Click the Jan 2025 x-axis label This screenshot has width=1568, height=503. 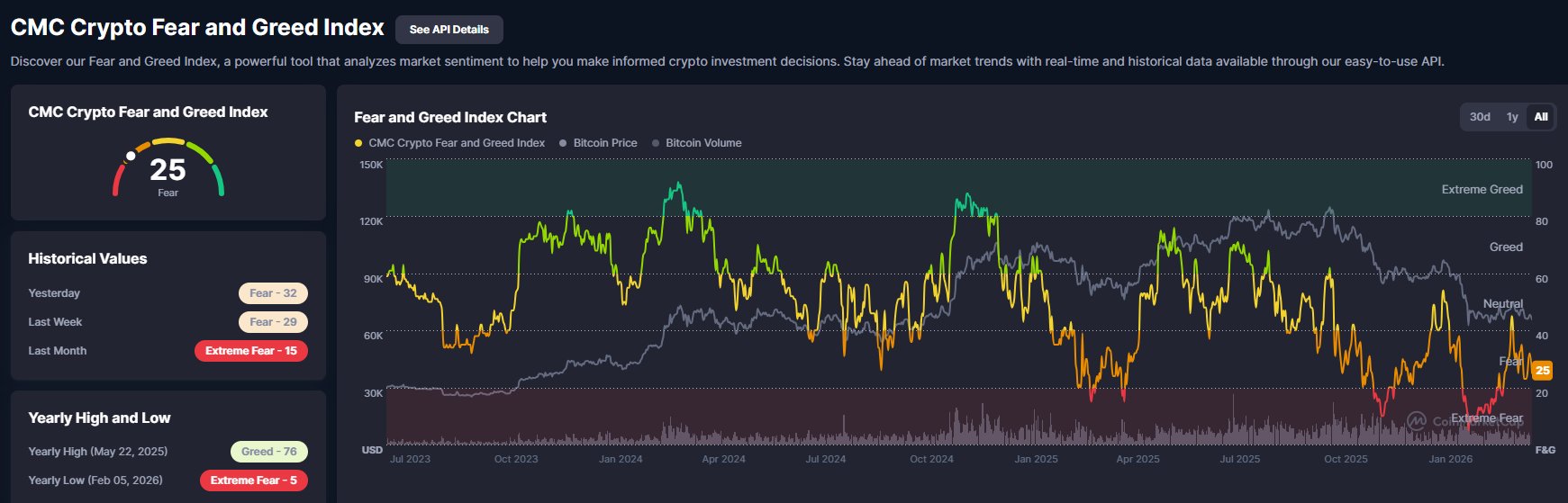point(1036,459)
